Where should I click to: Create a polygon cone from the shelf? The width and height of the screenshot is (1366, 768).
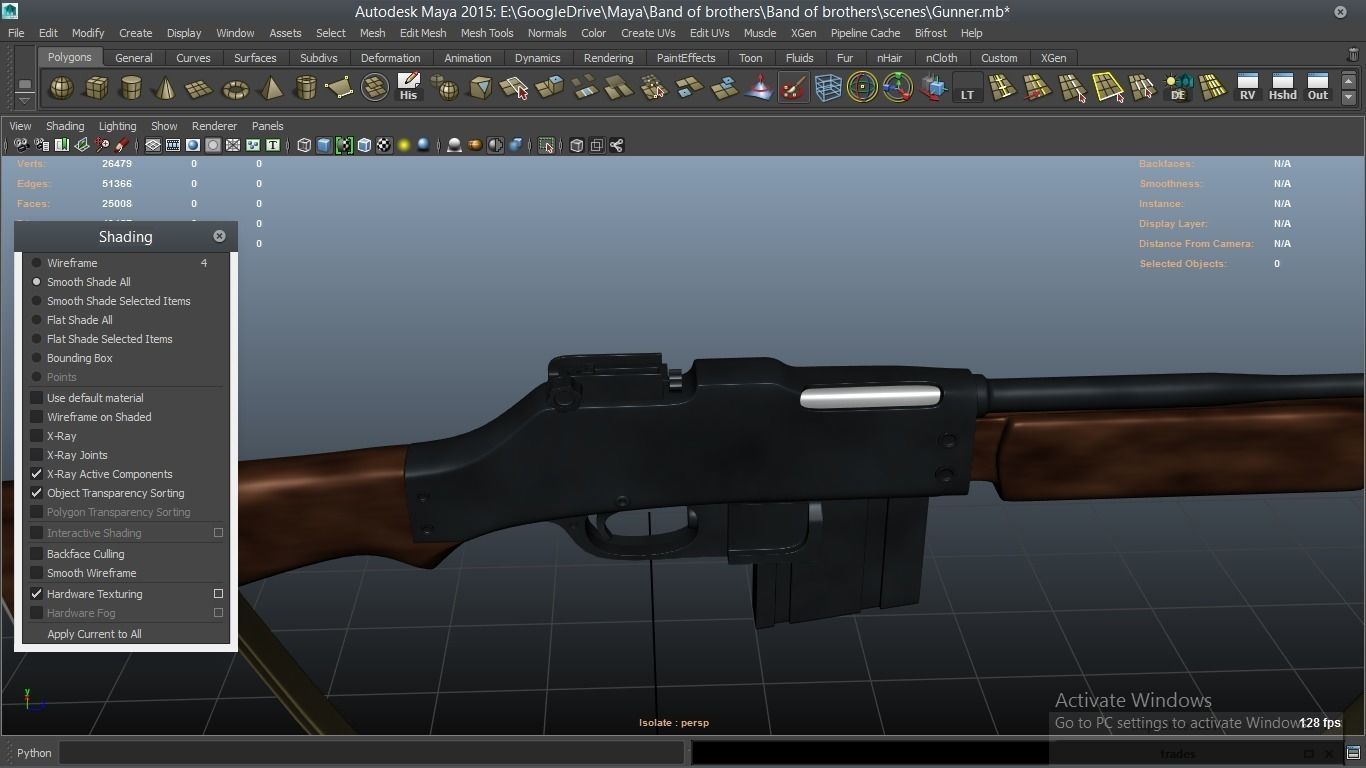tap(165, 88)
